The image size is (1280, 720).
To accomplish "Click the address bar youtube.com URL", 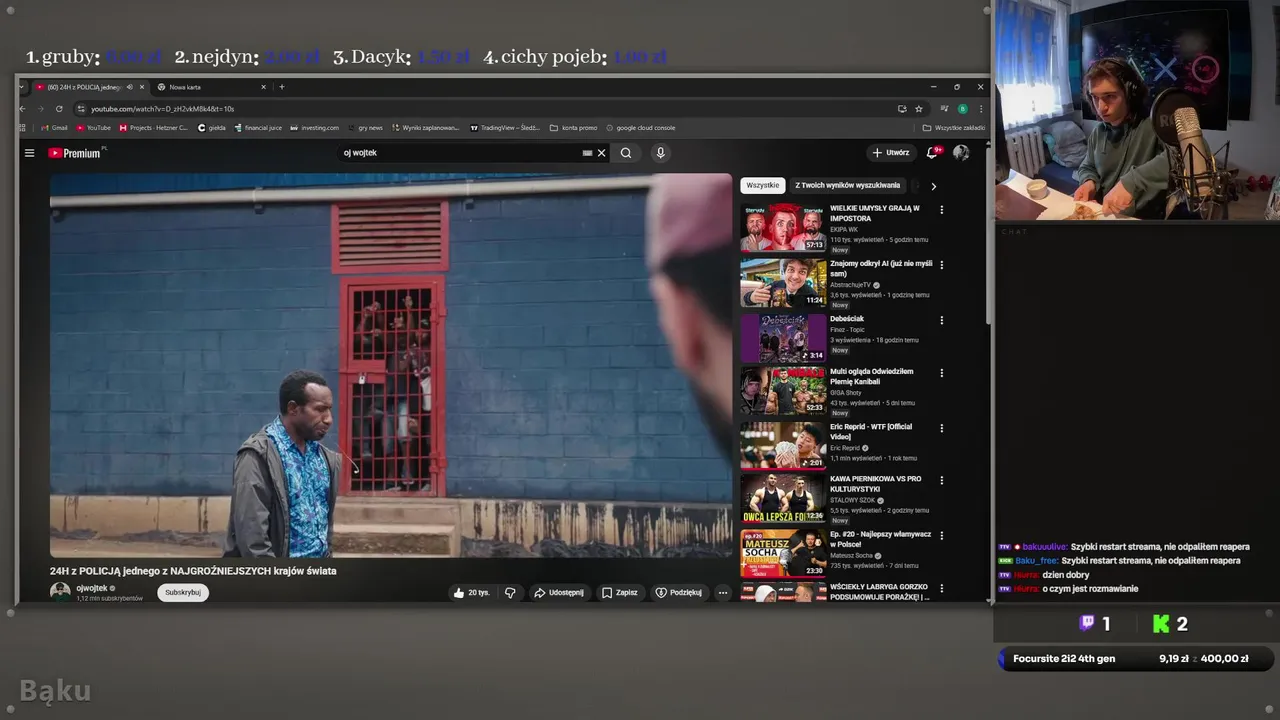I will click(x=162, y=109).
